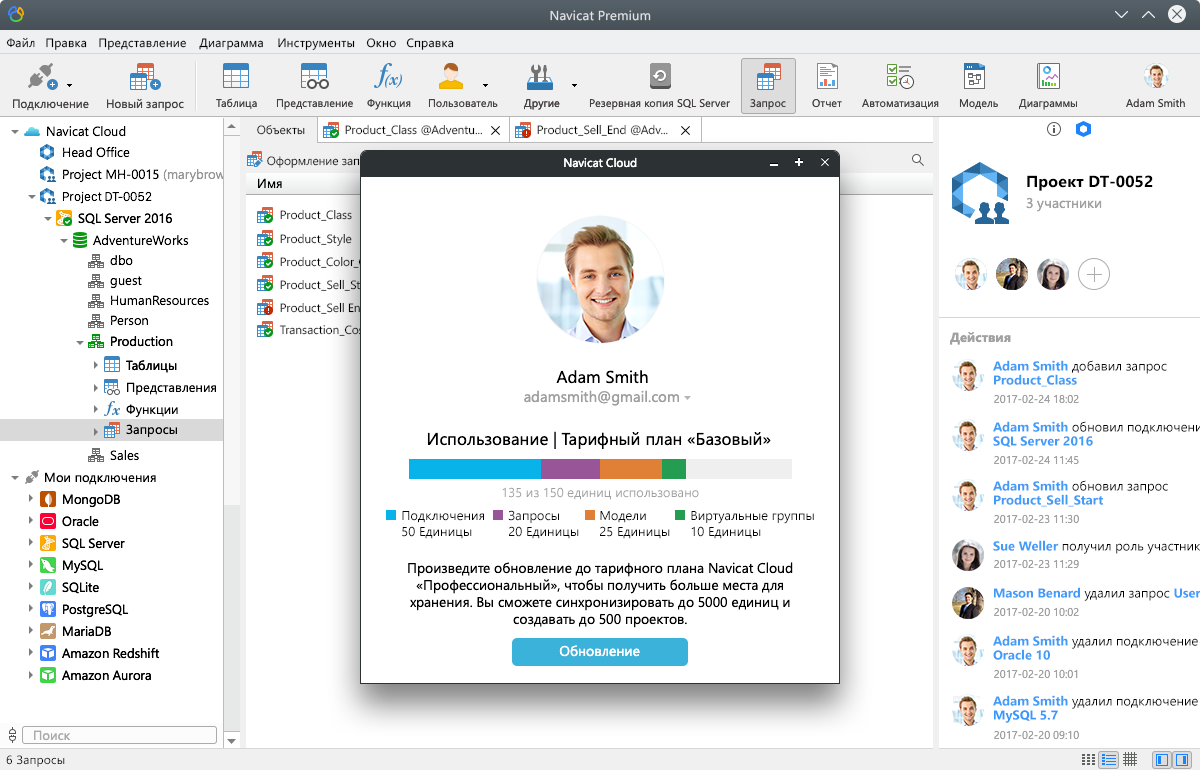Open the MySQL 5.7 activity link
The height and width of the screenshot is (770, 1200).
(1025, 715)
